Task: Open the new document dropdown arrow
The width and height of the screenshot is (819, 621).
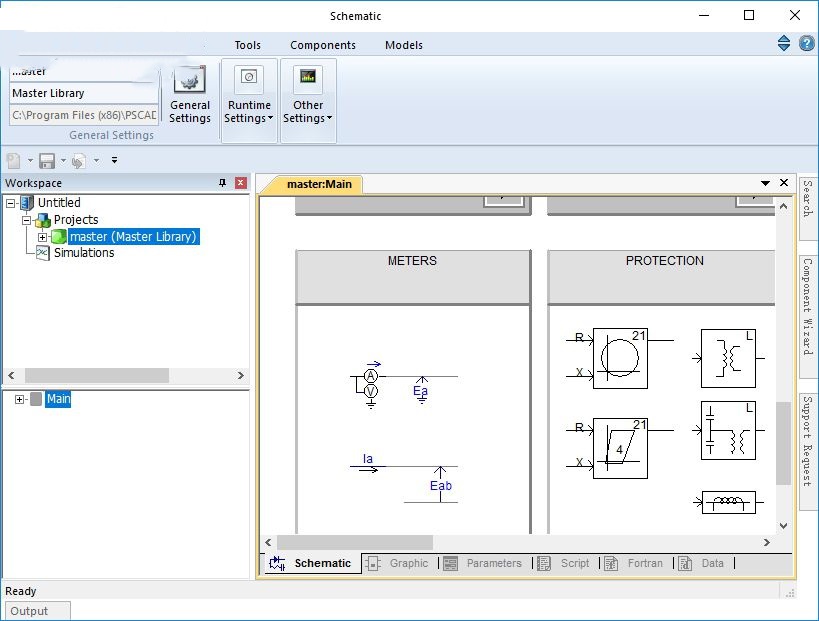Action: click(x=30, y=160)
